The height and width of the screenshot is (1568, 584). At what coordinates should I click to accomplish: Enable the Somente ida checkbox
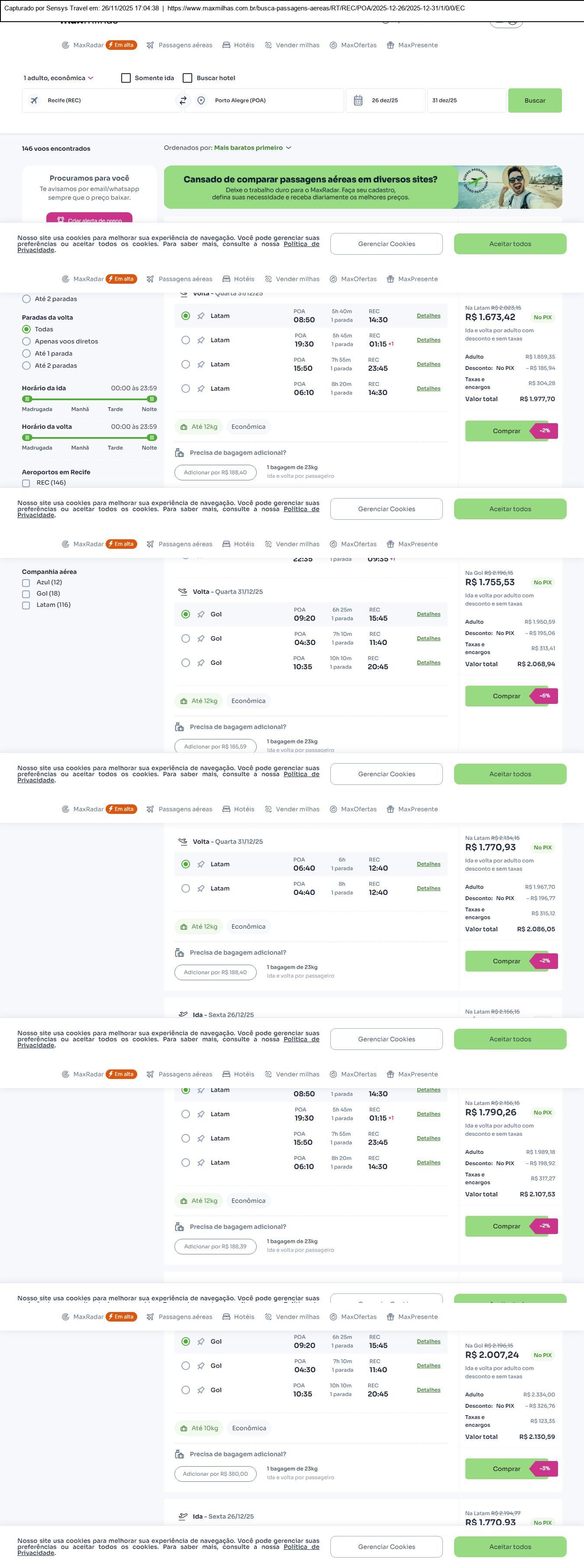(x=126, y=78)
